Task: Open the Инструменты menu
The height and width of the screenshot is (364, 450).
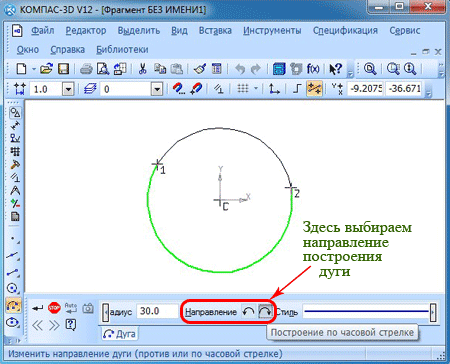Action: pyautogui.click(x=272, y=31)
